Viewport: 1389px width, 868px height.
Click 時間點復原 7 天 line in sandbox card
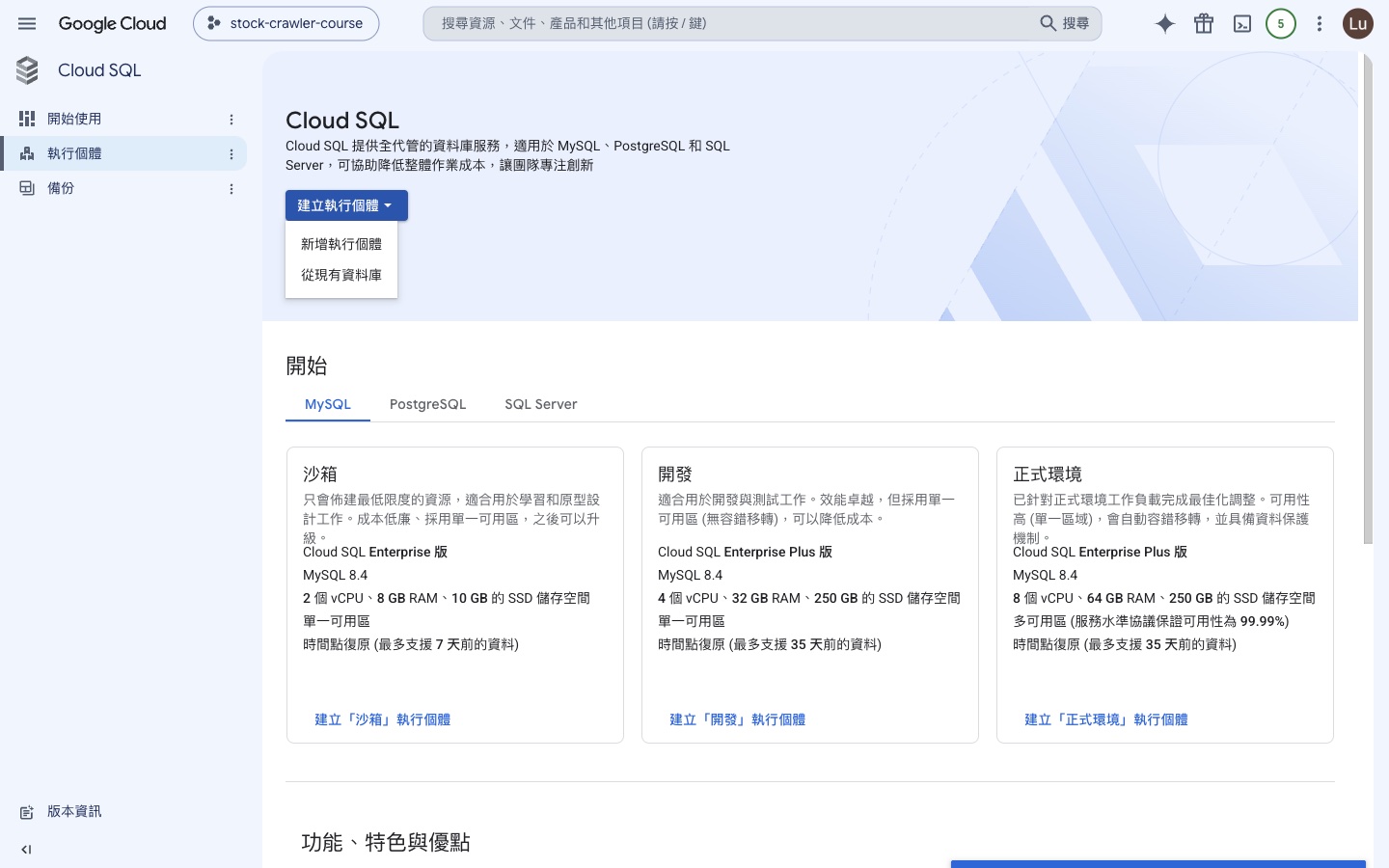411,644
